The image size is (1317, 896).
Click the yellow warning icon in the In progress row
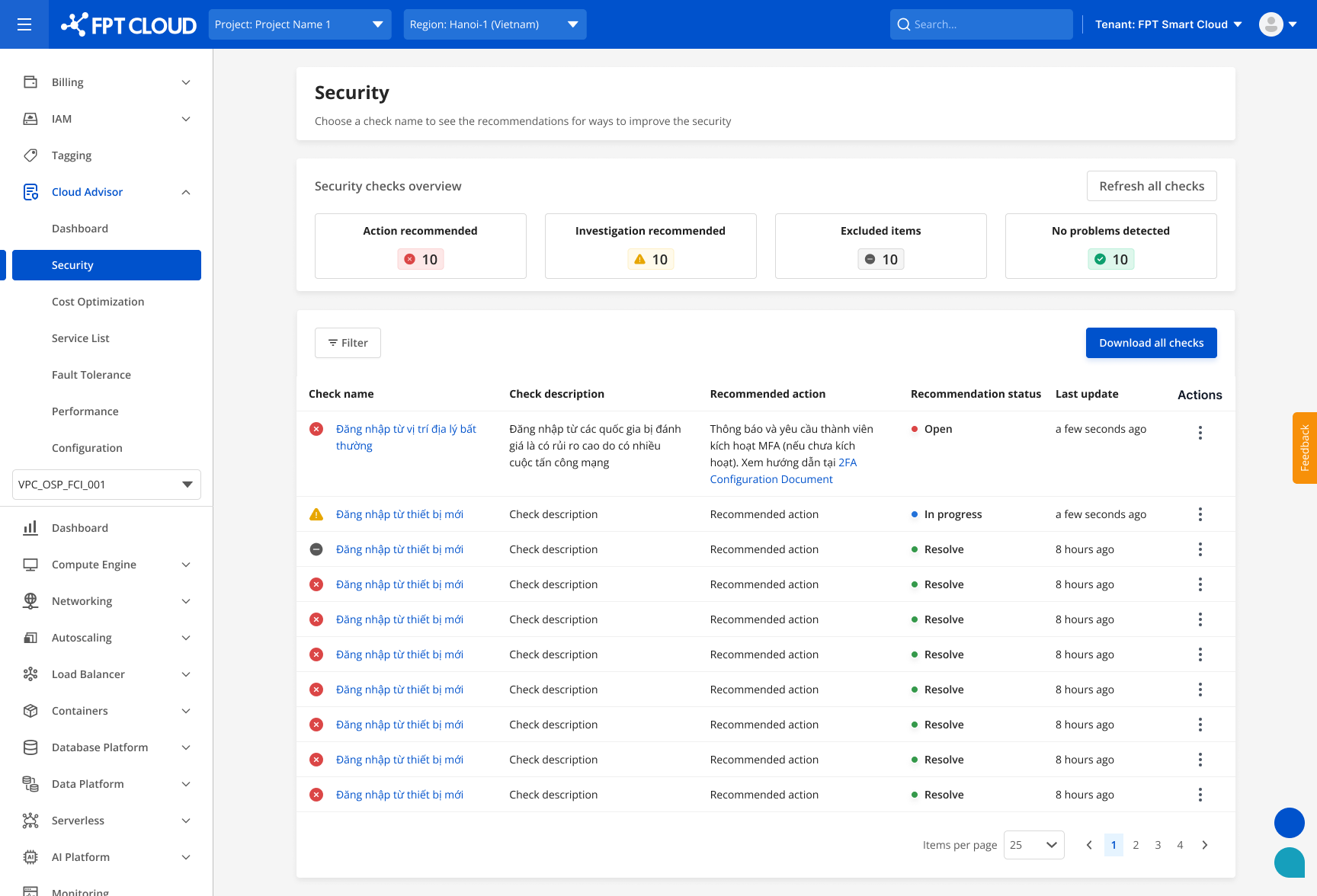tap(316, 514)
